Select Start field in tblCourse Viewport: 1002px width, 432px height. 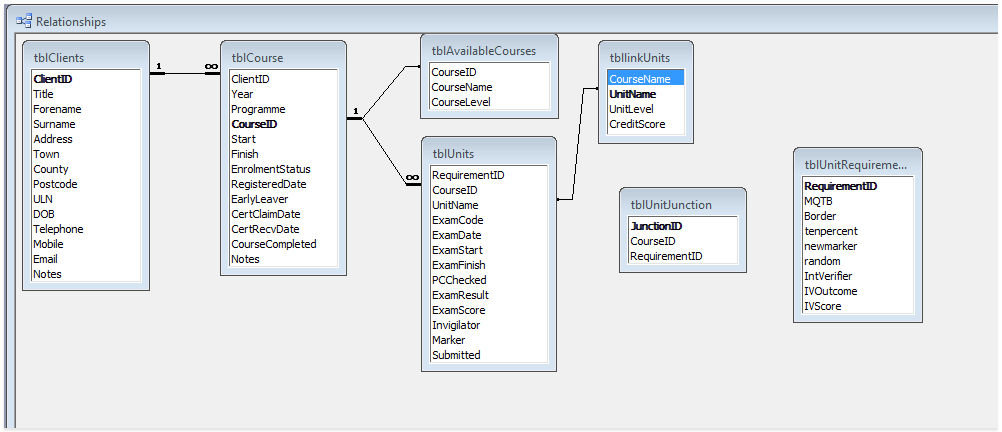tap(283, 139)
